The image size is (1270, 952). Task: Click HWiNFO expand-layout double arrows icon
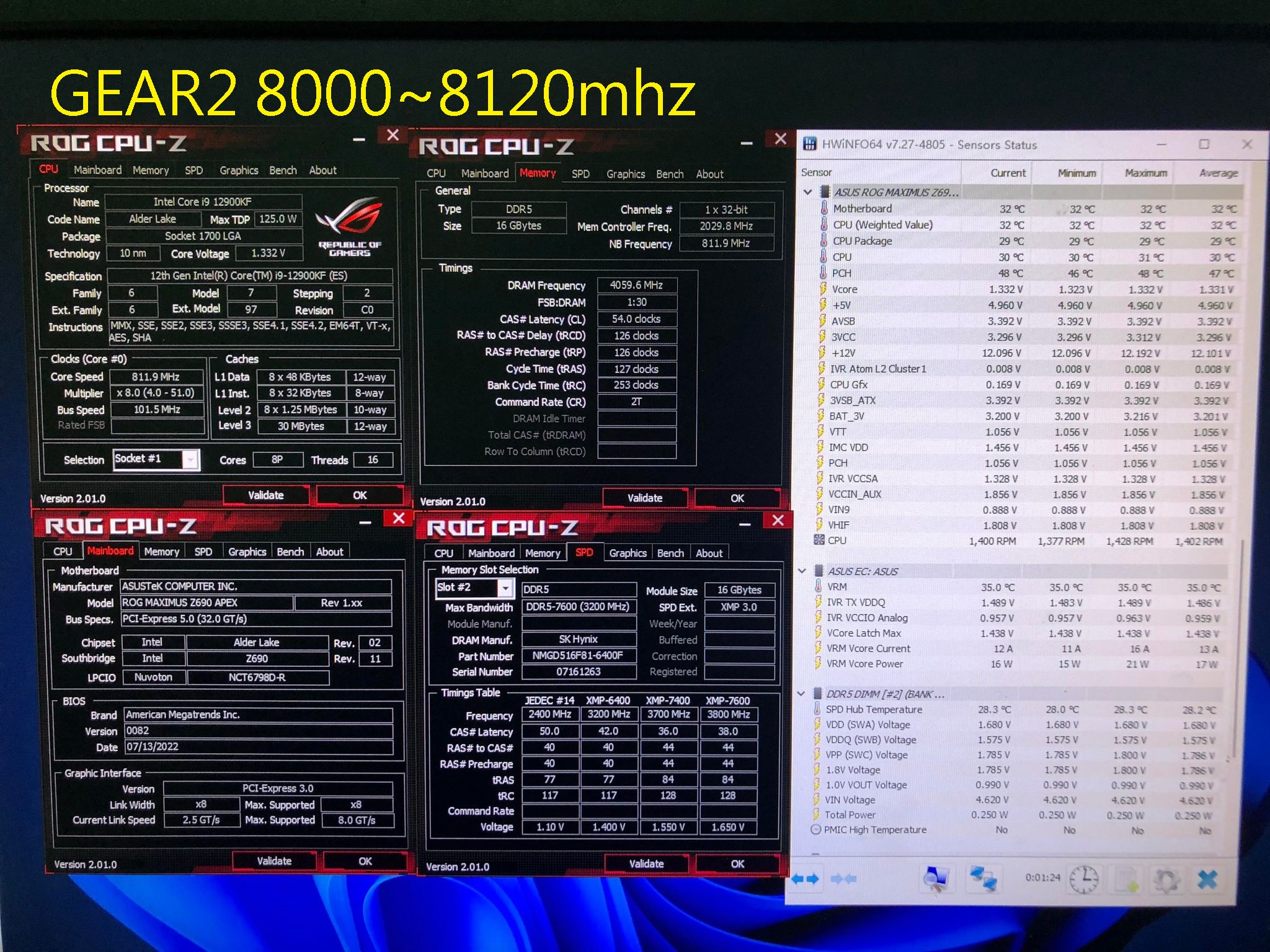pyautogui.click(x=806, y=879)
